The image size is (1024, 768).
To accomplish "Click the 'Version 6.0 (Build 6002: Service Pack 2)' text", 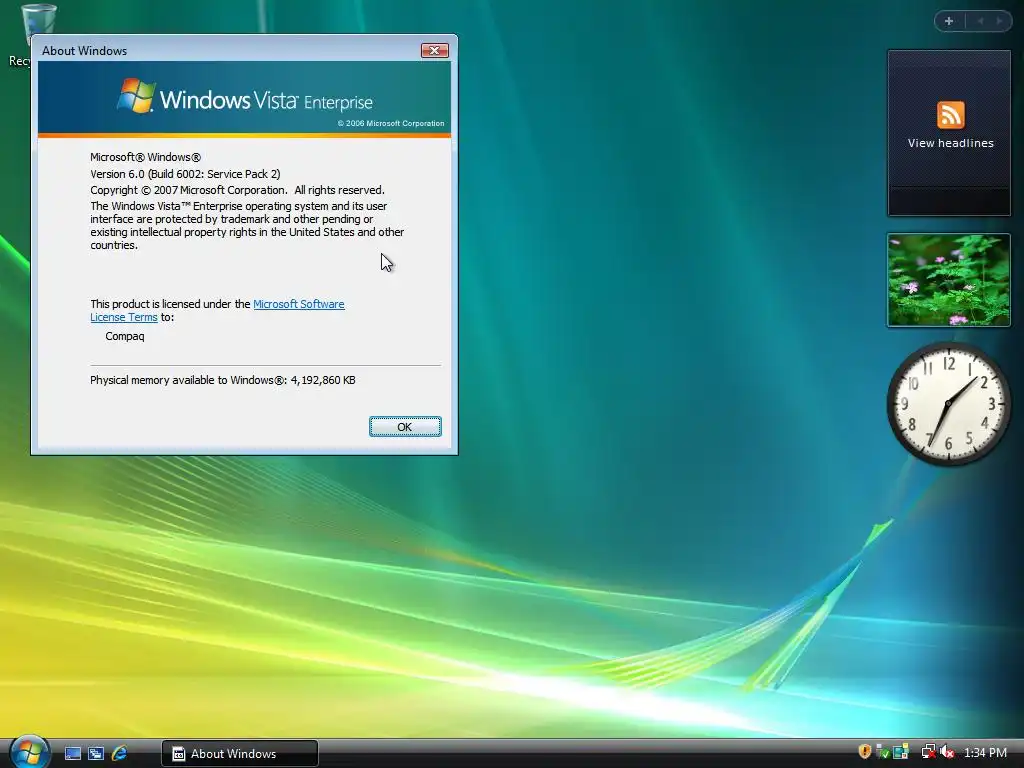I will pyautogui.click(x=185, y=174).
